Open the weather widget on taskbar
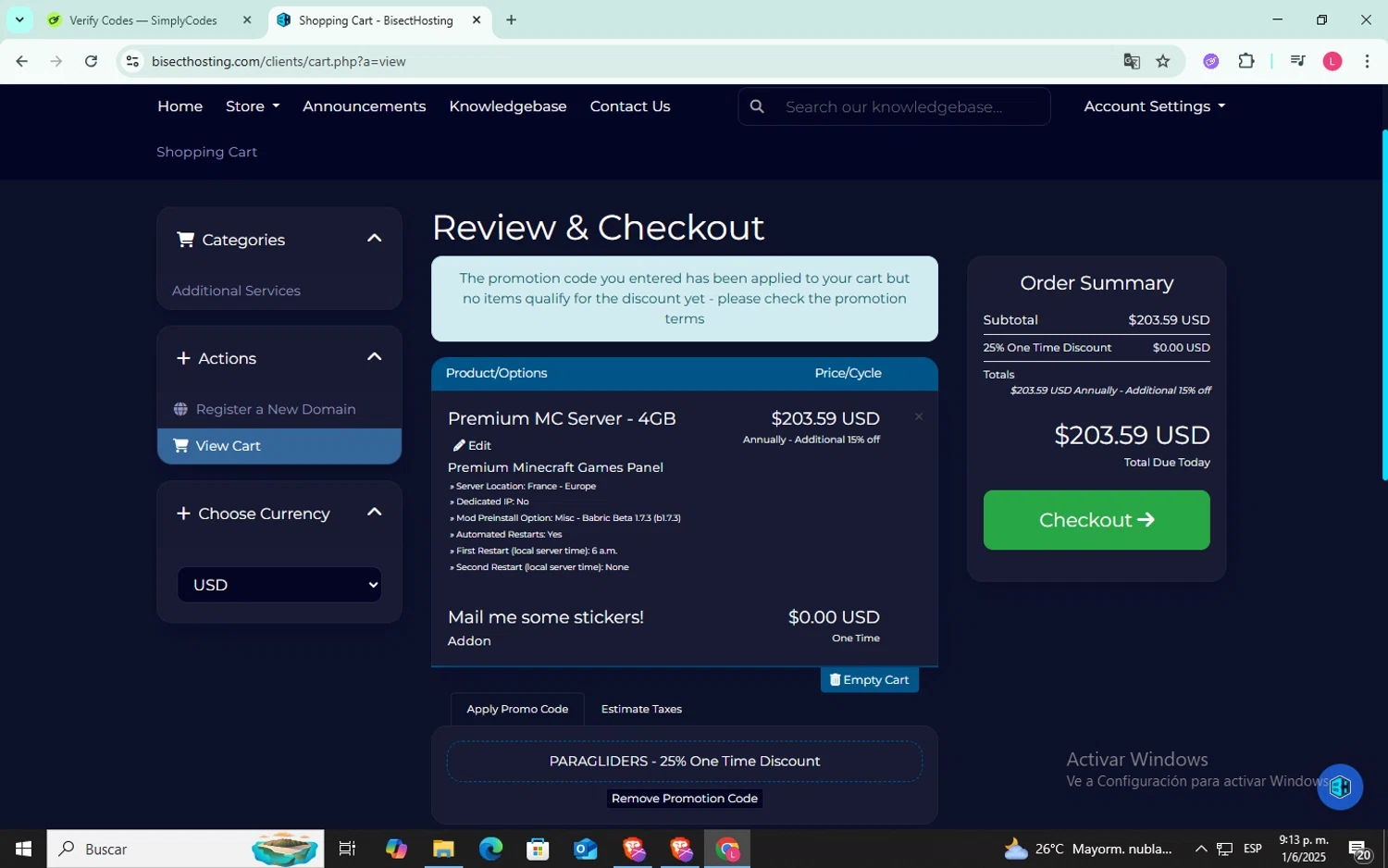This screenshot has width=1388, height=868. pos(1088,849)
